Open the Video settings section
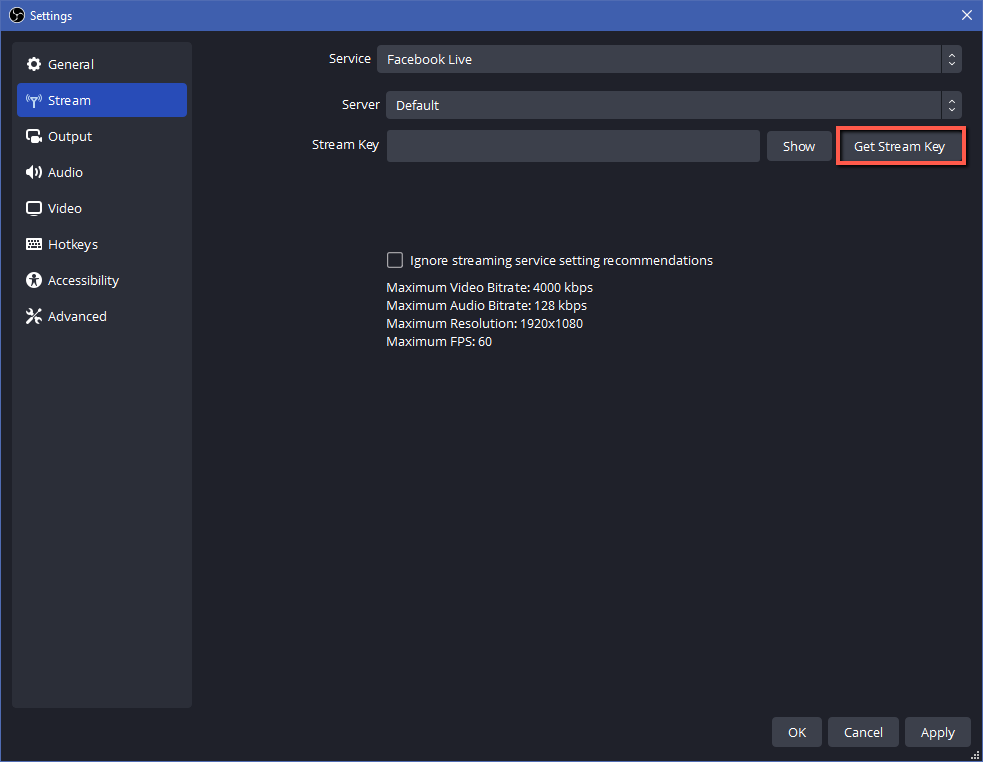 [x=102, y=208]
